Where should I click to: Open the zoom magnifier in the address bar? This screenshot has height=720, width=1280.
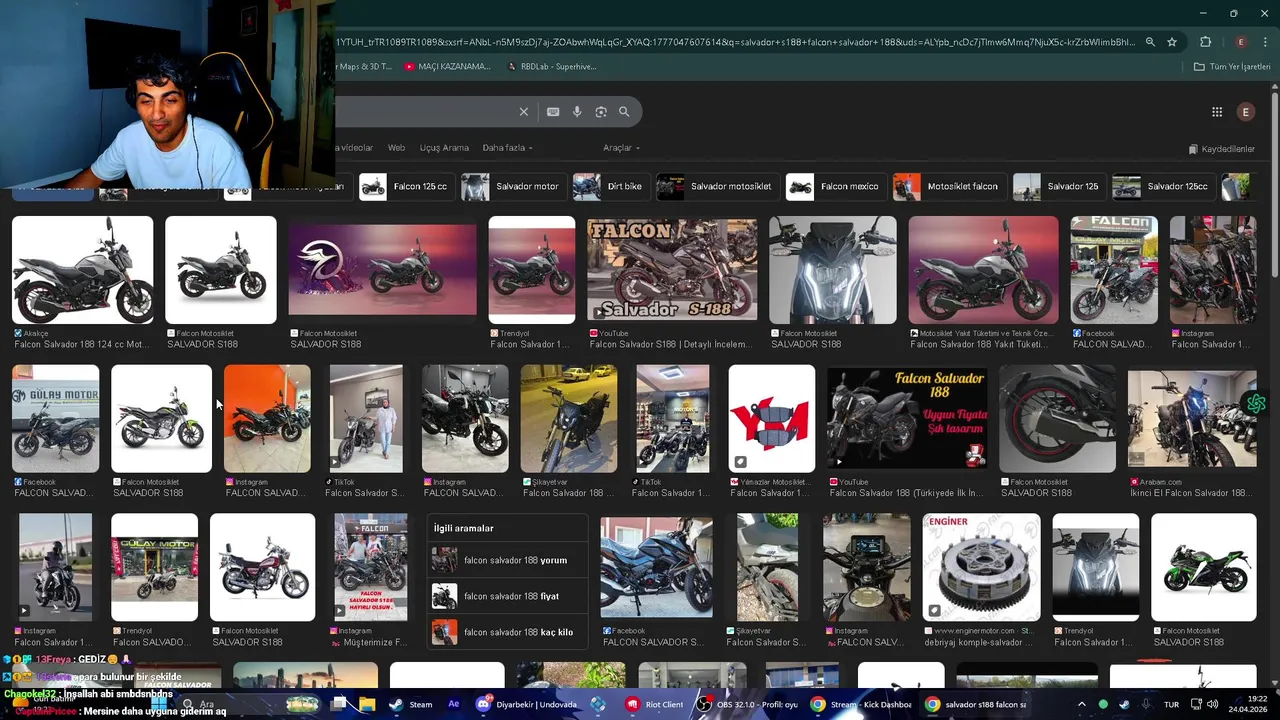click(1150, 42)
